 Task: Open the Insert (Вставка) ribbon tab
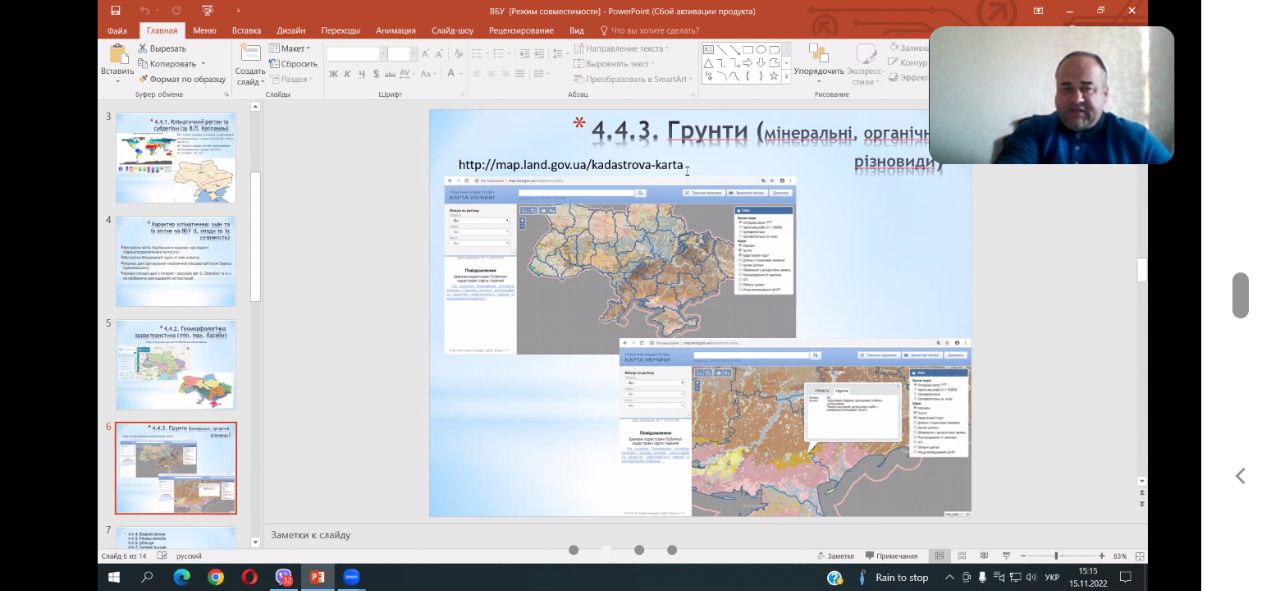(246, 30)
